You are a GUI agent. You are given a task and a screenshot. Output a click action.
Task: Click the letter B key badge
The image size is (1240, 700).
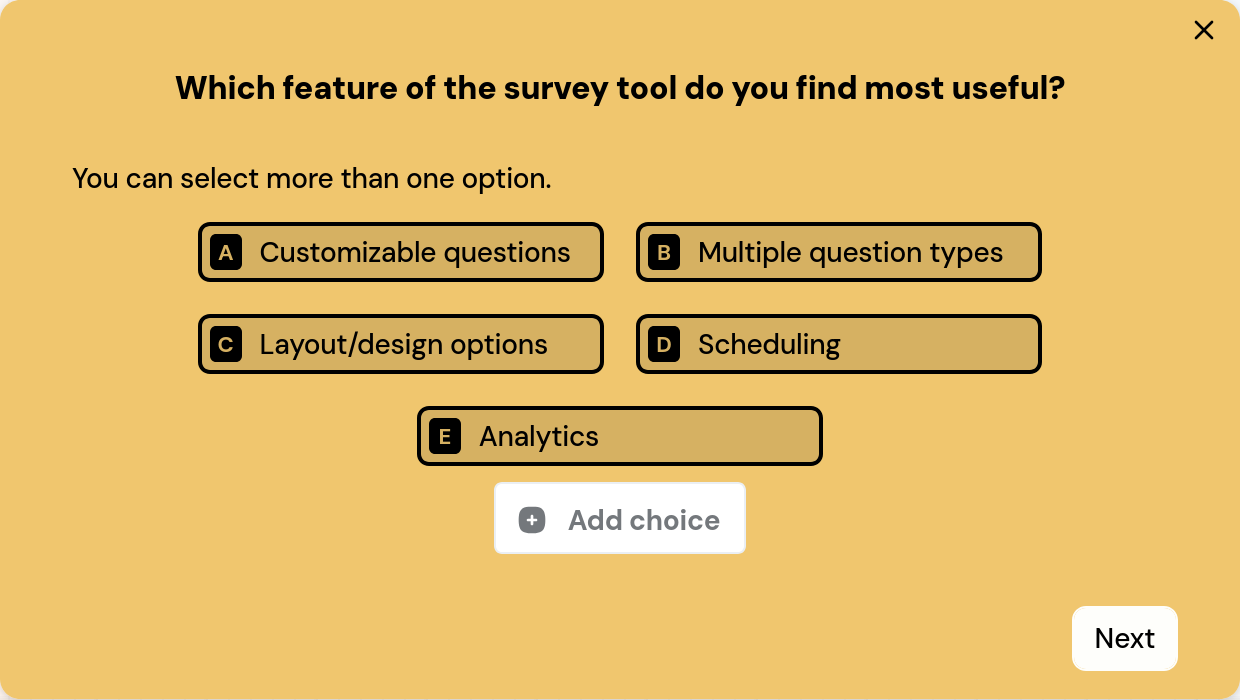pos(664,253)
